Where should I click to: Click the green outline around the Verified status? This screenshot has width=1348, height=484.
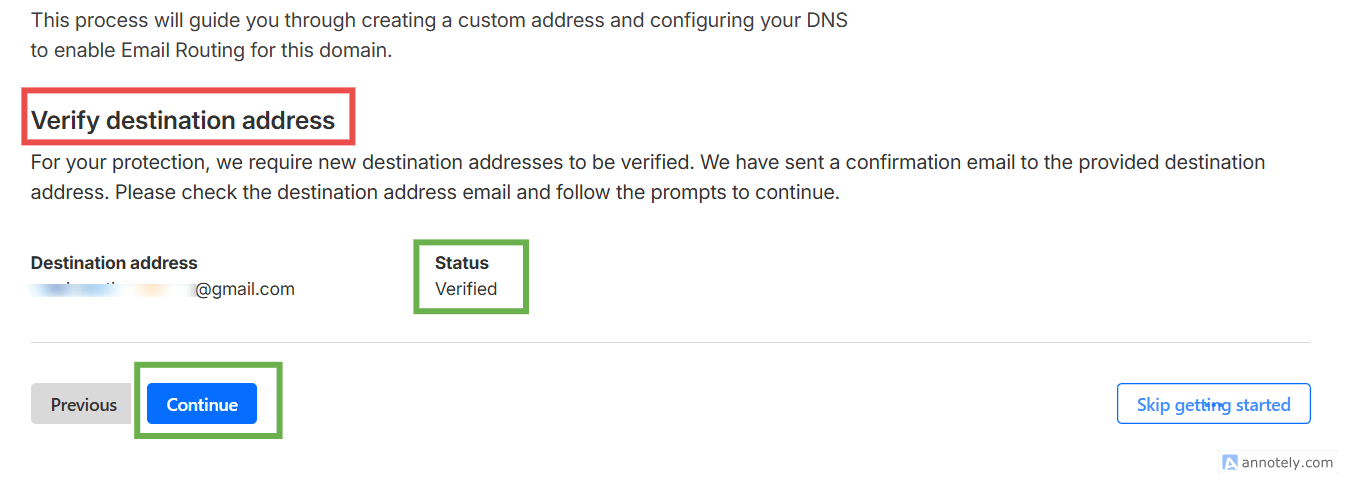pyautogui.click(x=526, y=276)
